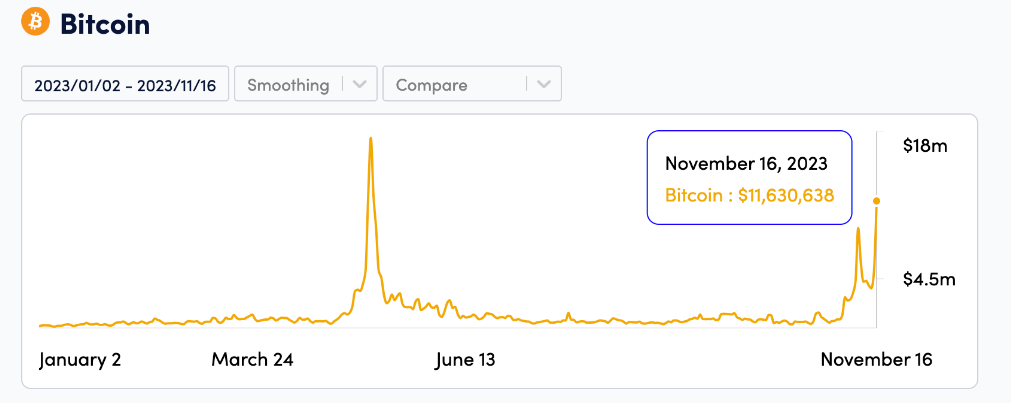The width and height of the screenshot is (1011, 403).
Task: Click the November 16 x-axis label
Action: pyautogui.click(x=876, y=360)
